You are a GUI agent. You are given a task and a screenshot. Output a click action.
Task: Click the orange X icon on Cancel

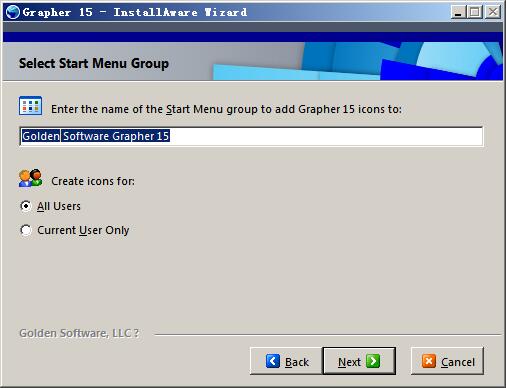click(x=429, y=361)
